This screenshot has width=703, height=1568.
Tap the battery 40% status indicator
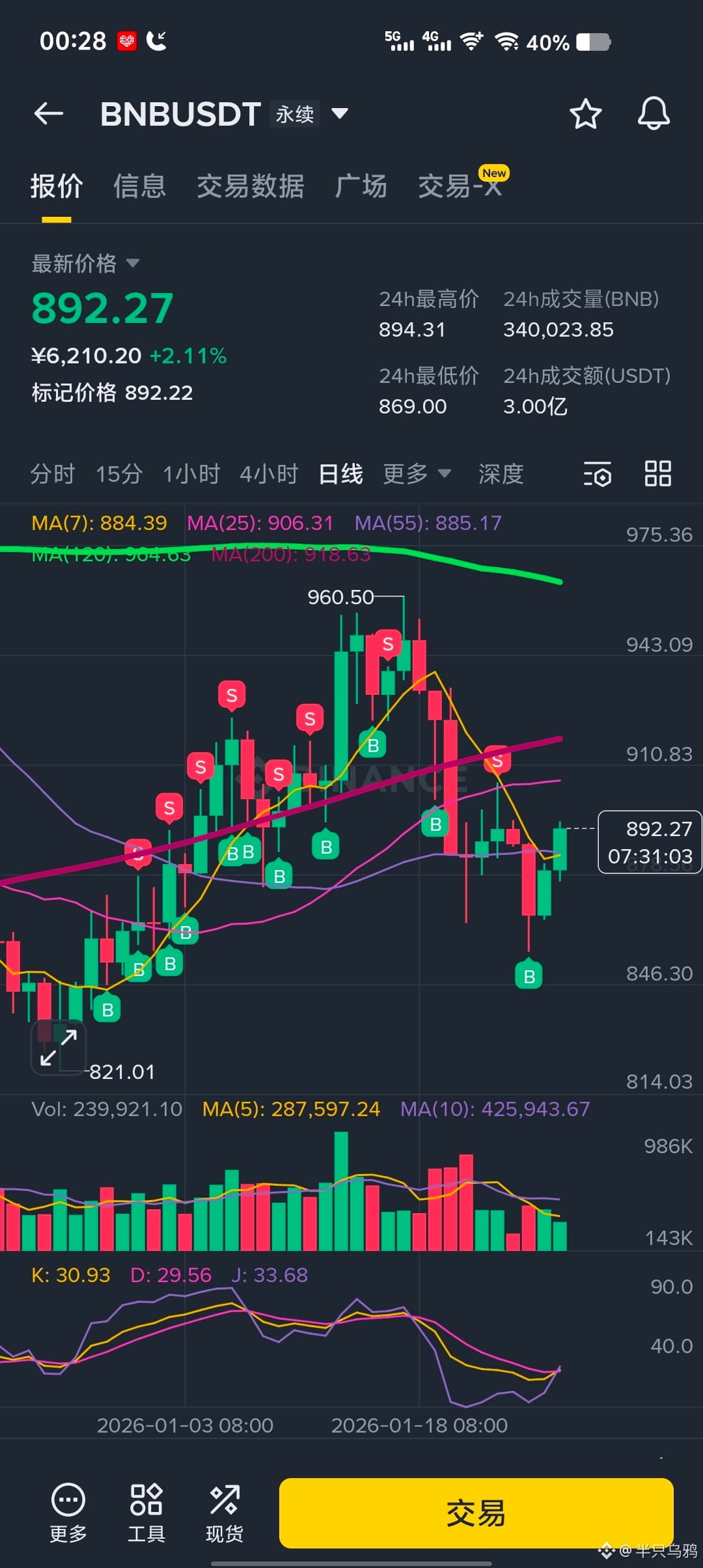point(568,42)
